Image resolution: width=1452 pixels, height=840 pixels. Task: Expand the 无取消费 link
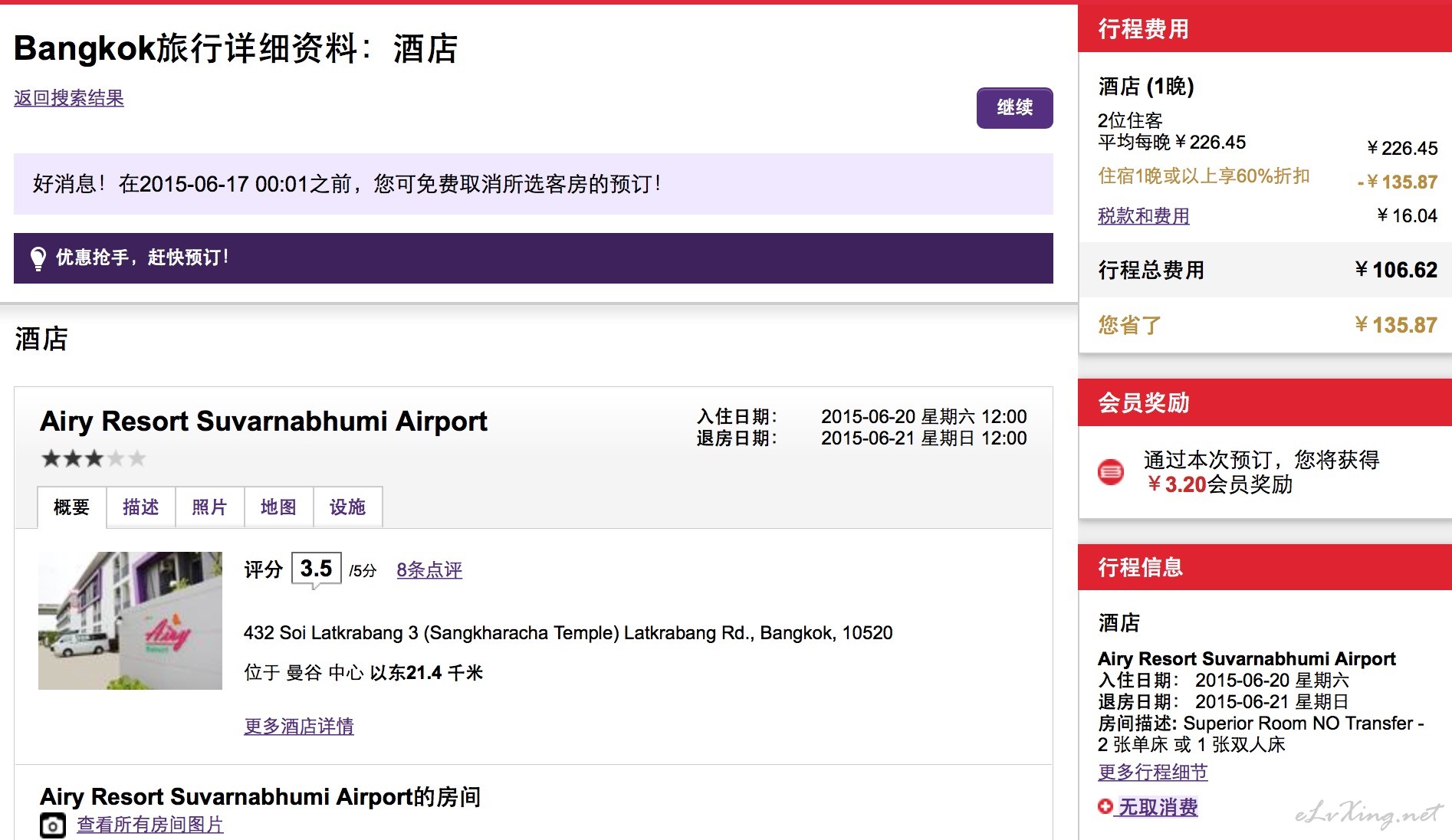click(x=1158, y=807)
